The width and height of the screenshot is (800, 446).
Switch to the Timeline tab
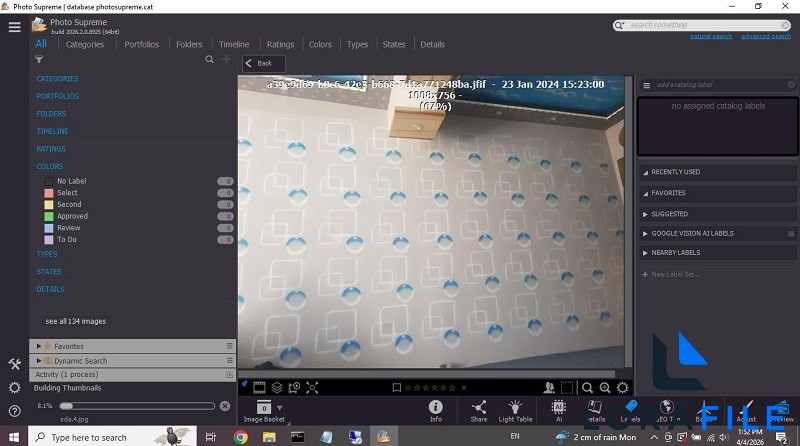(x=234, y=44)
